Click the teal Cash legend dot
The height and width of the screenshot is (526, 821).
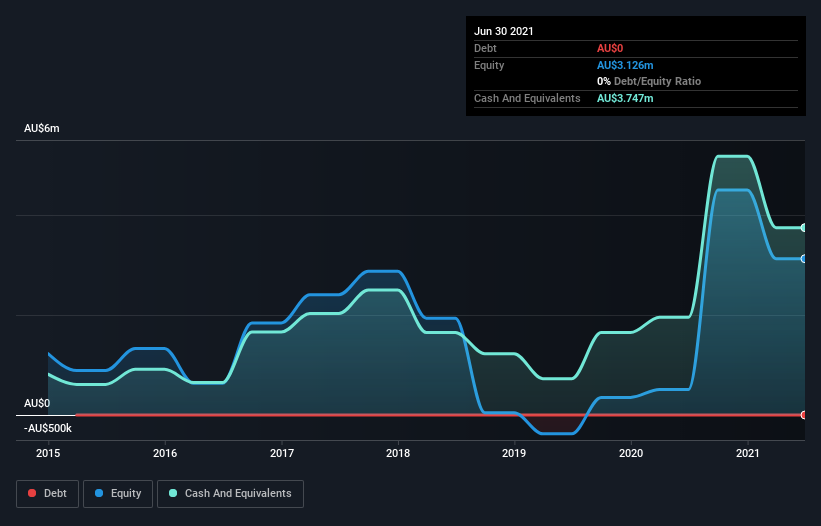click(173, 493)
